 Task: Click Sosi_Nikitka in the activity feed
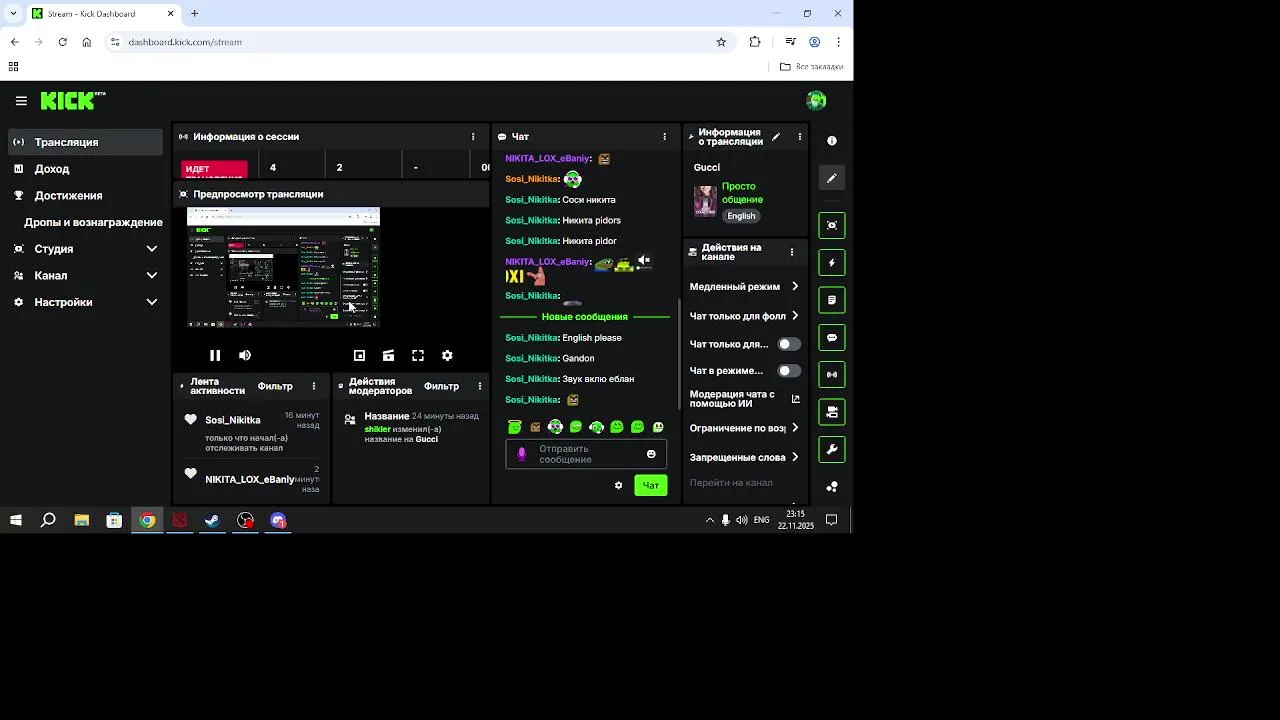tap(233, 420)
